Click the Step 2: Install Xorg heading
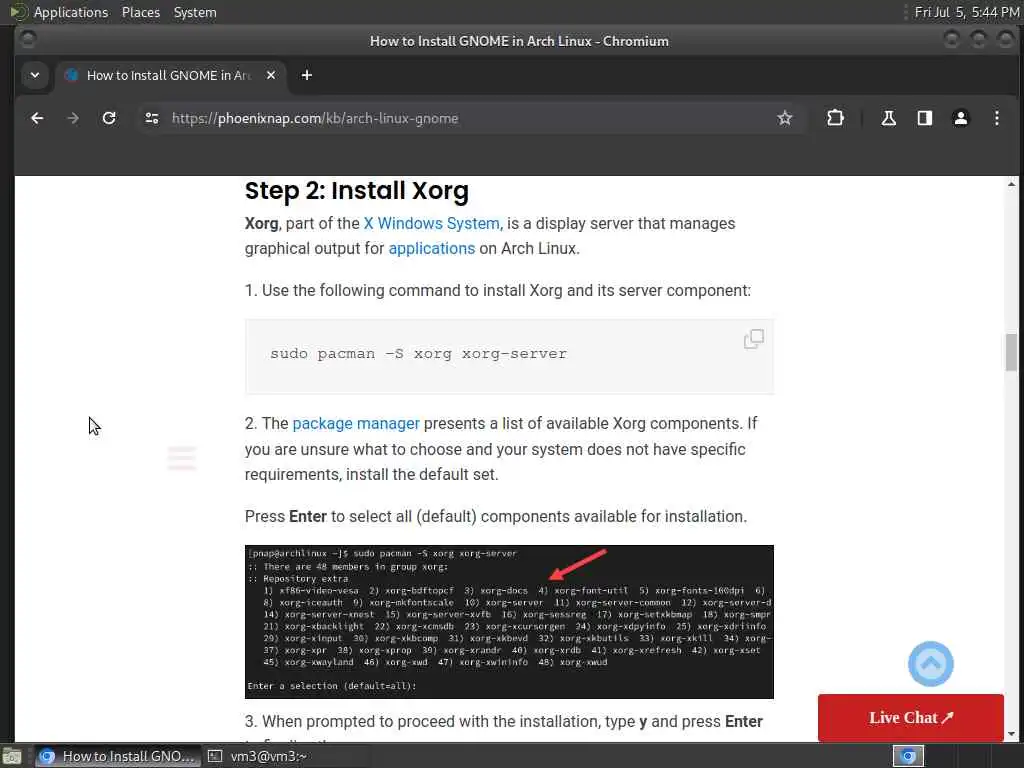 [357, 191]
